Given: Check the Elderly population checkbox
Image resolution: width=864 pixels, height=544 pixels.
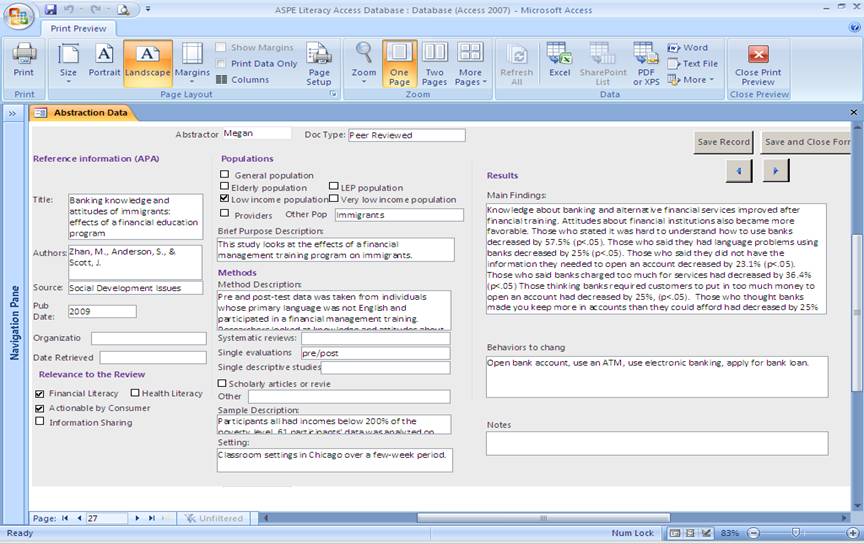Looking at the screenshot, I should coord(225,187).
